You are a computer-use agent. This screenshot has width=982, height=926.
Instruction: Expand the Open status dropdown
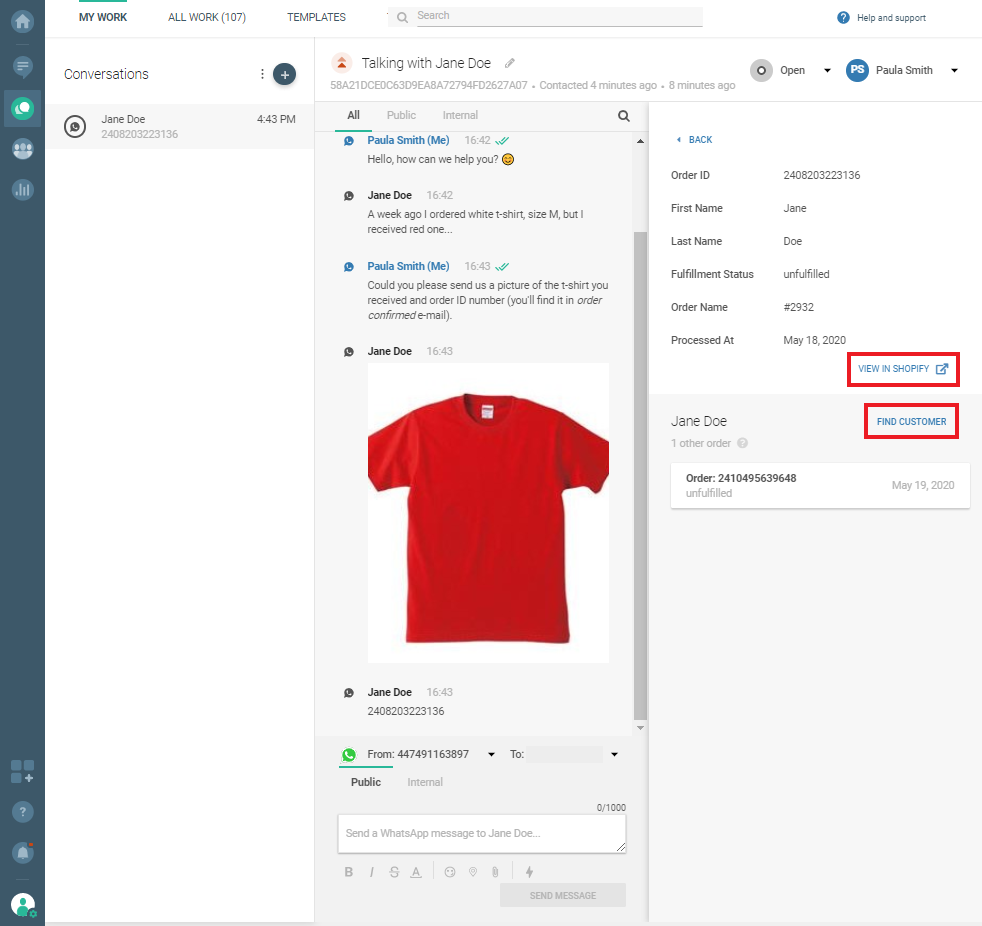click(x=827, y=71)
